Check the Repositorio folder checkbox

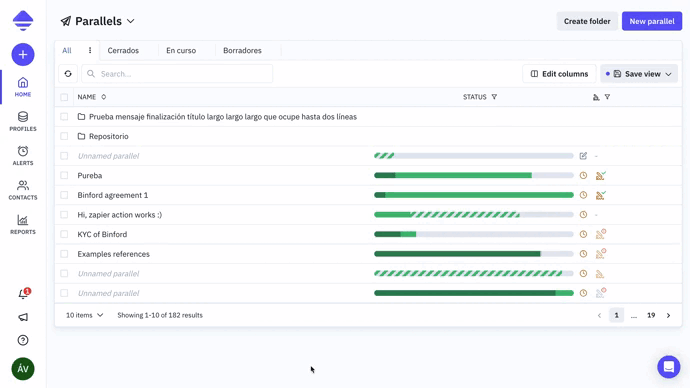click(x=64, y=136)
